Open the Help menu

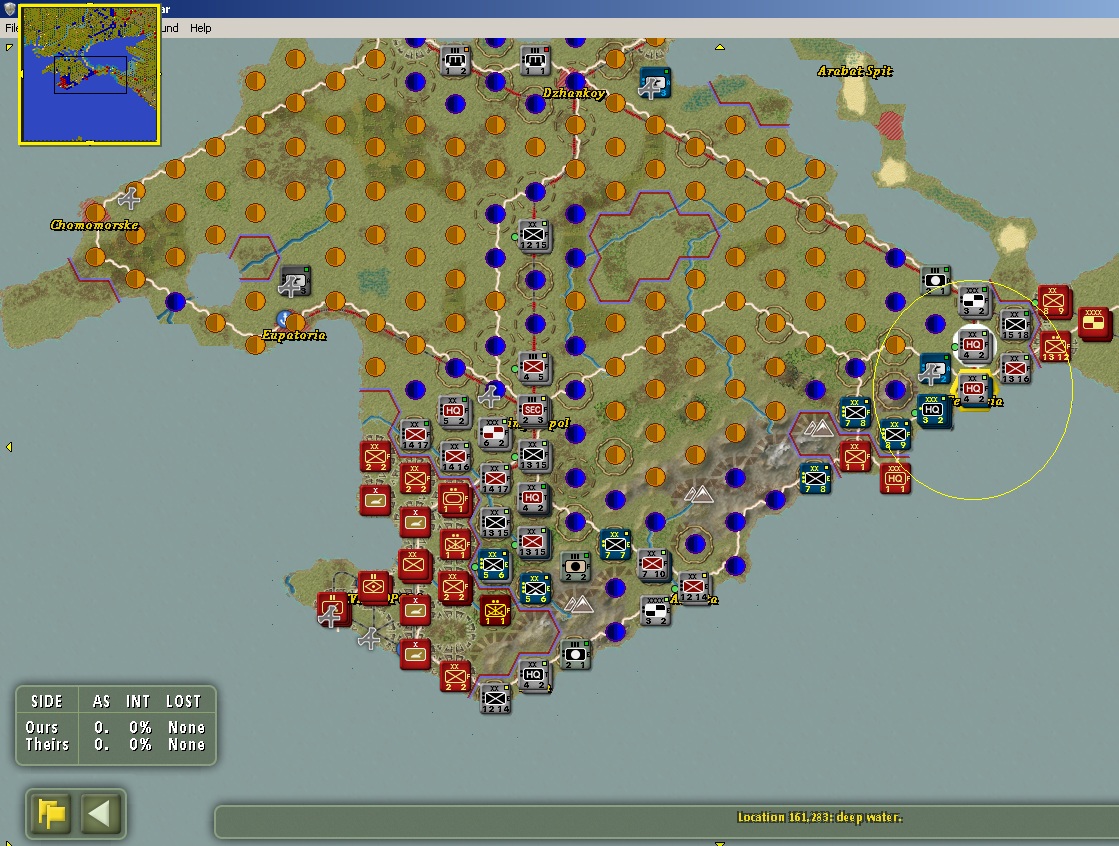[x=201, y=28]
